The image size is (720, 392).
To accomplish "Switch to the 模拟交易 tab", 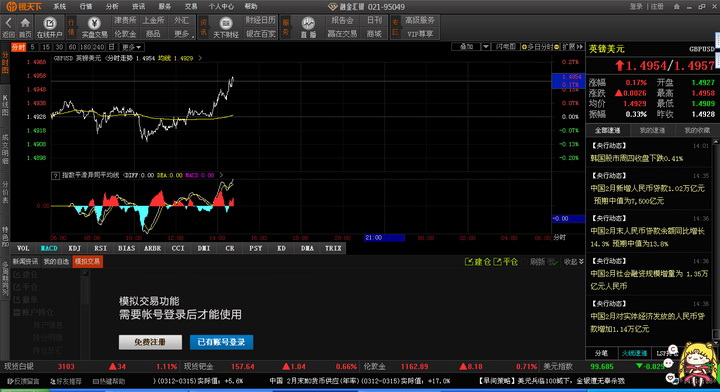I will coord(87,262).
